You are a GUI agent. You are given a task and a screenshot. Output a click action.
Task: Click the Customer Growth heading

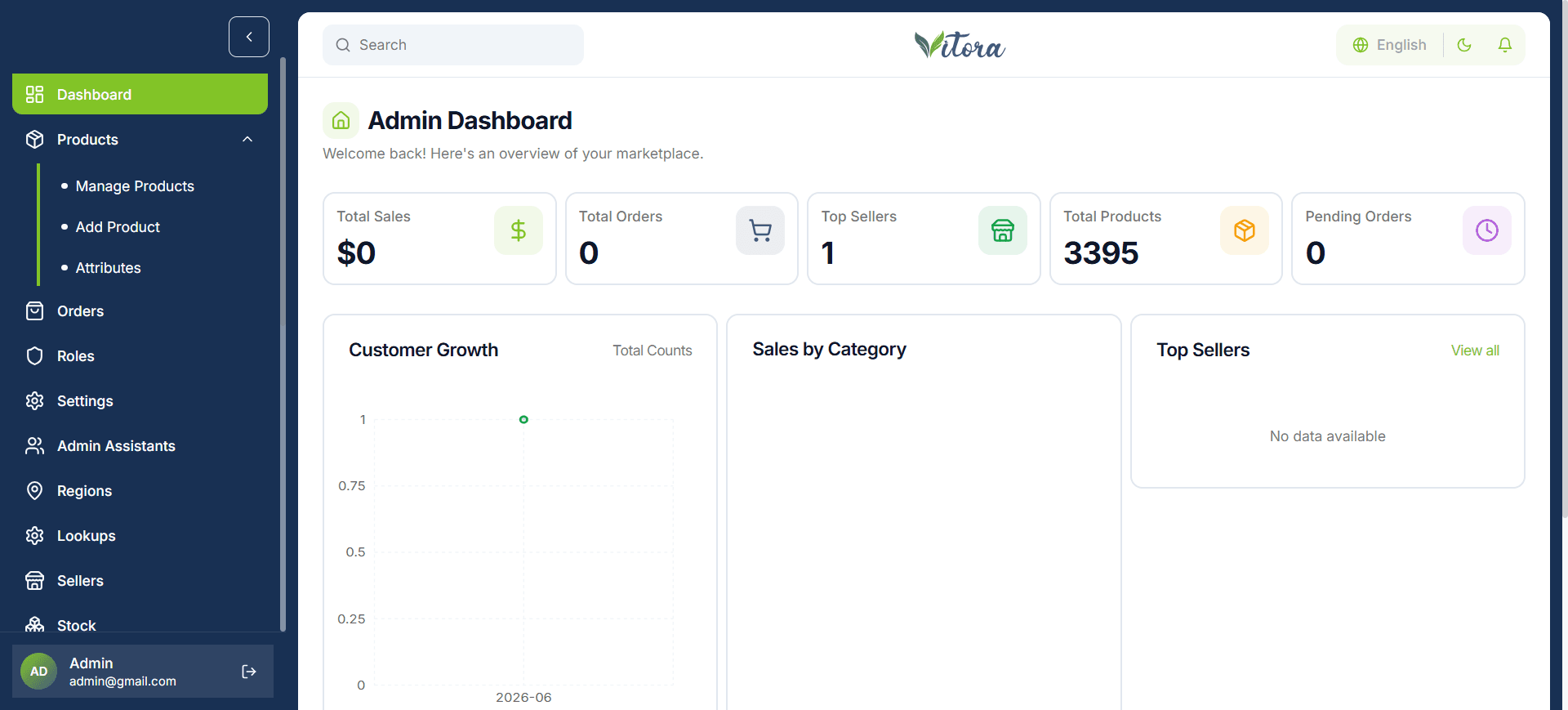(x=423, y=350)
